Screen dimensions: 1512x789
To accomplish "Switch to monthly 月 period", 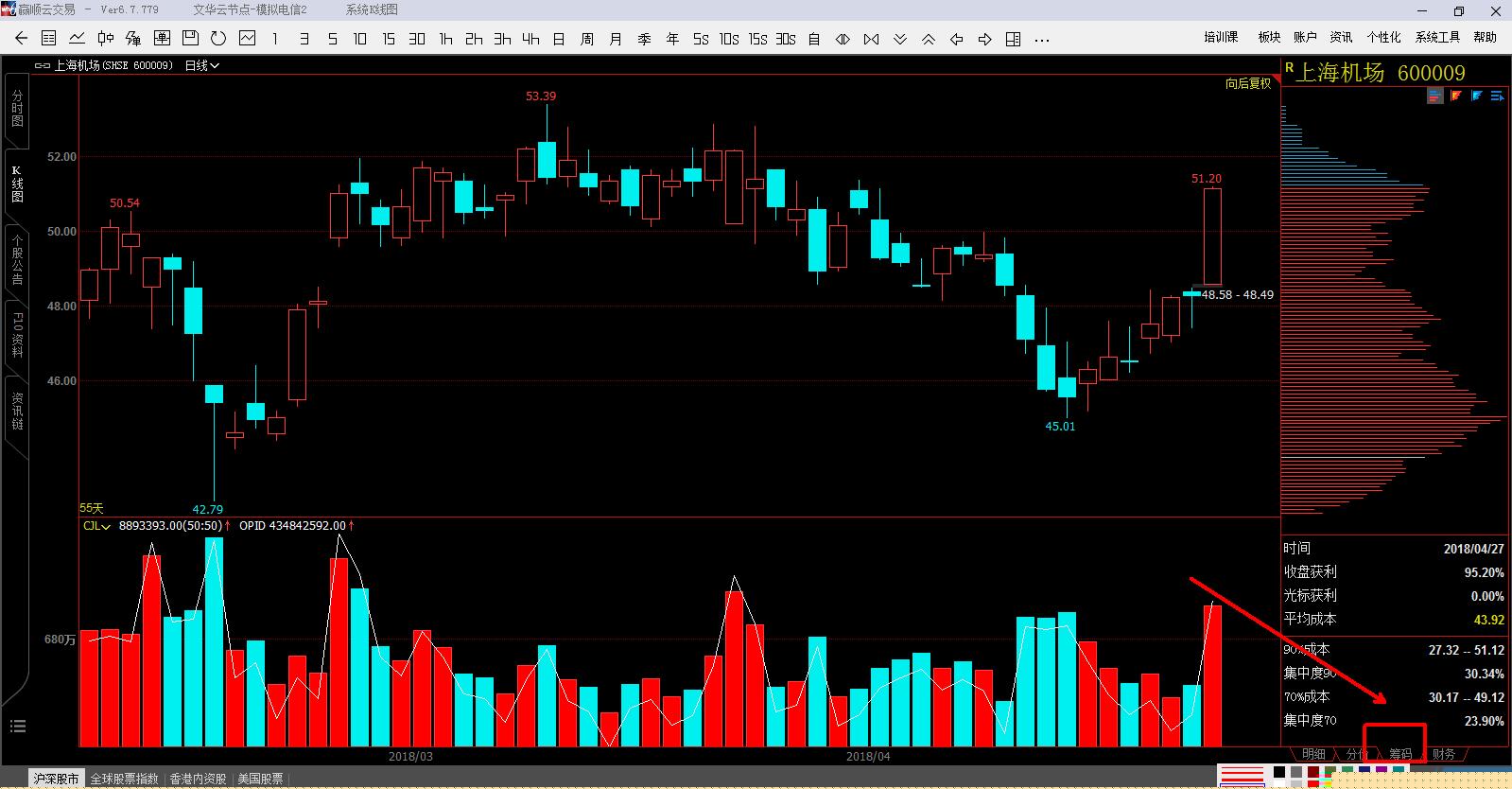I will 616,39.
